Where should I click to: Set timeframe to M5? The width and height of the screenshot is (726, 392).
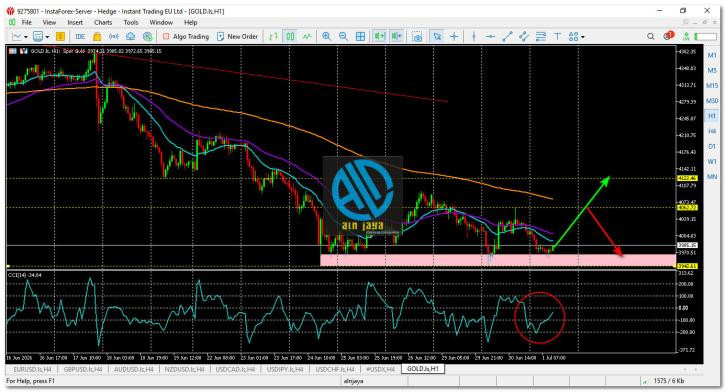tap(712, 70)
